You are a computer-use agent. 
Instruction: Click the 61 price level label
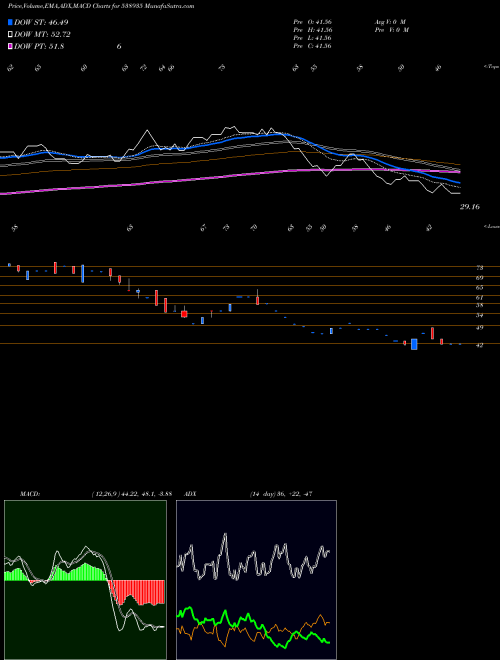[x=479, y=298]
